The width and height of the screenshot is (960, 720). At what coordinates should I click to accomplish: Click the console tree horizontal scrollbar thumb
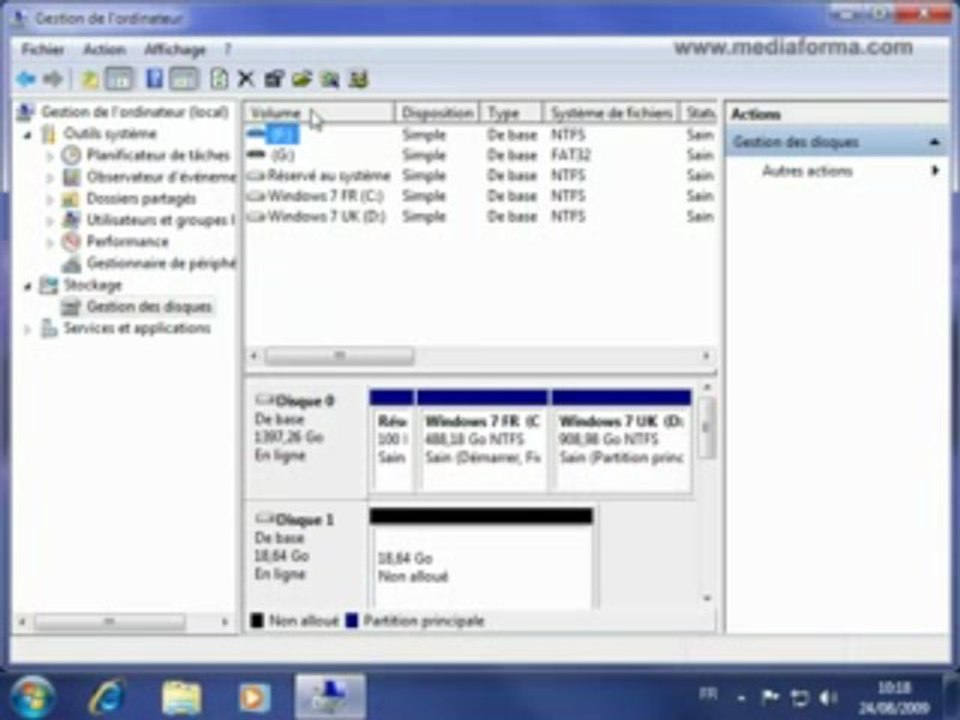point(110,622)
